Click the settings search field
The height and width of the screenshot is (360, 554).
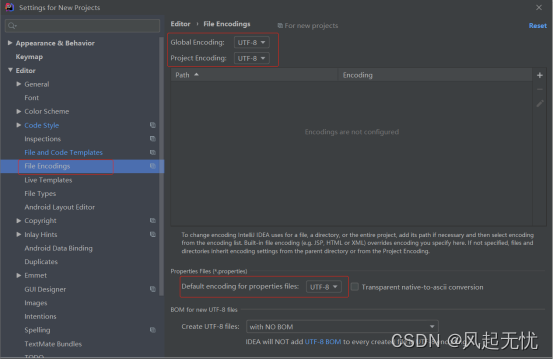point(83,26)
